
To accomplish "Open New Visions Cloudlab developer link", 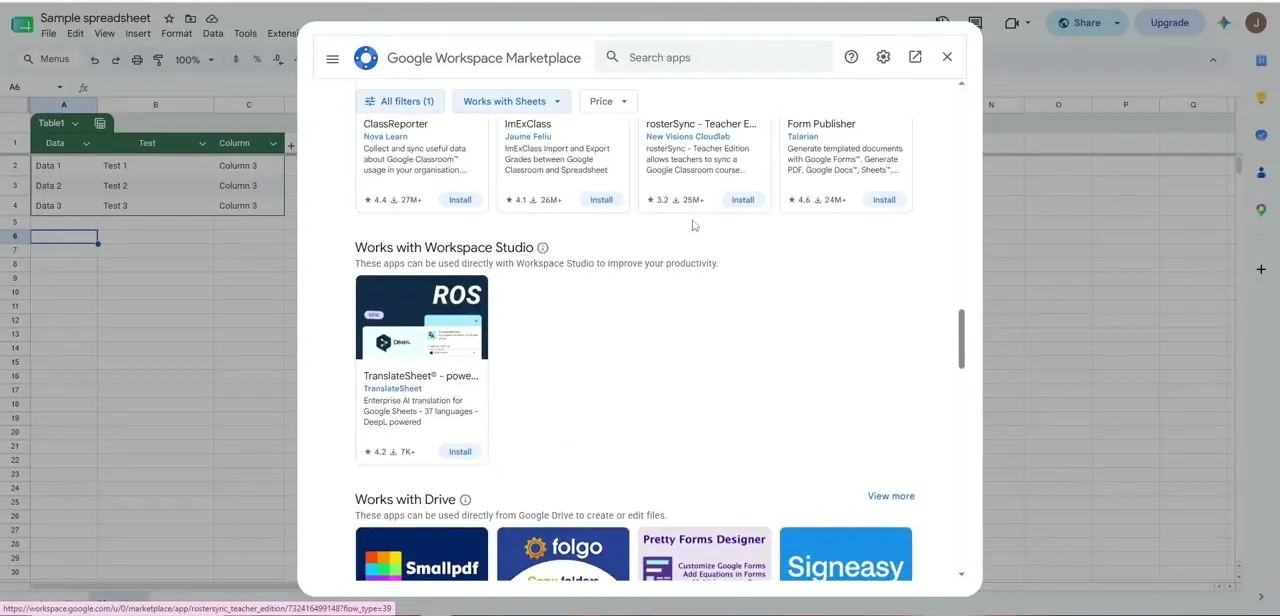I will (688, 137).
